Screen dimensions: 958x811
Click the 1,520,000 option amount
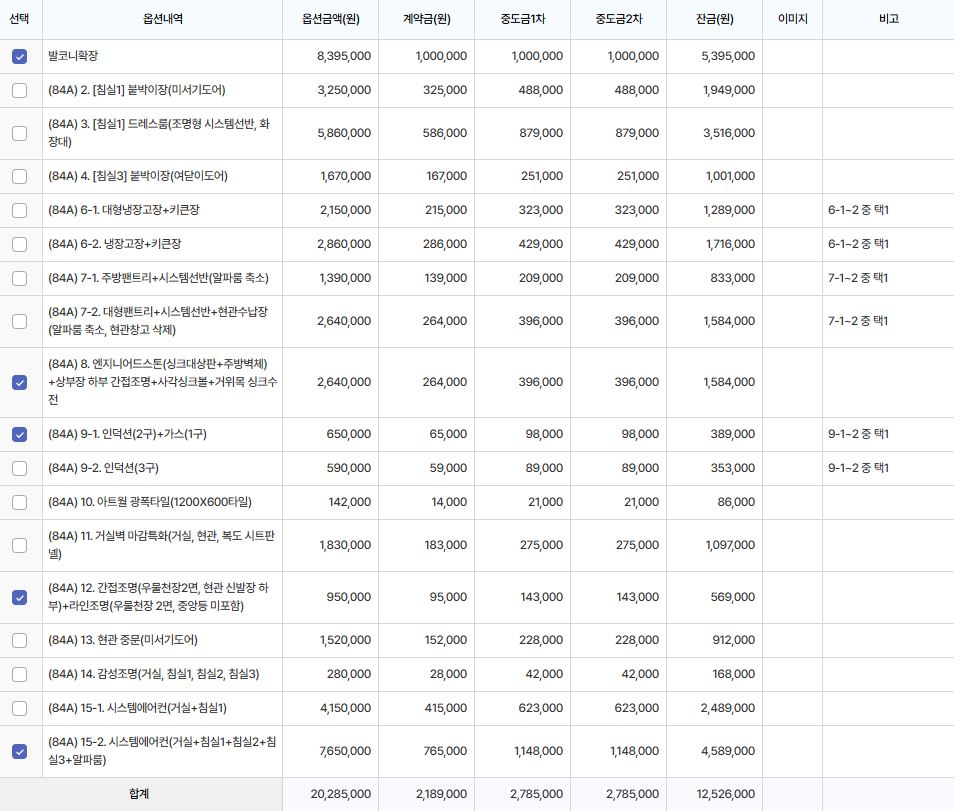[345, 640]
